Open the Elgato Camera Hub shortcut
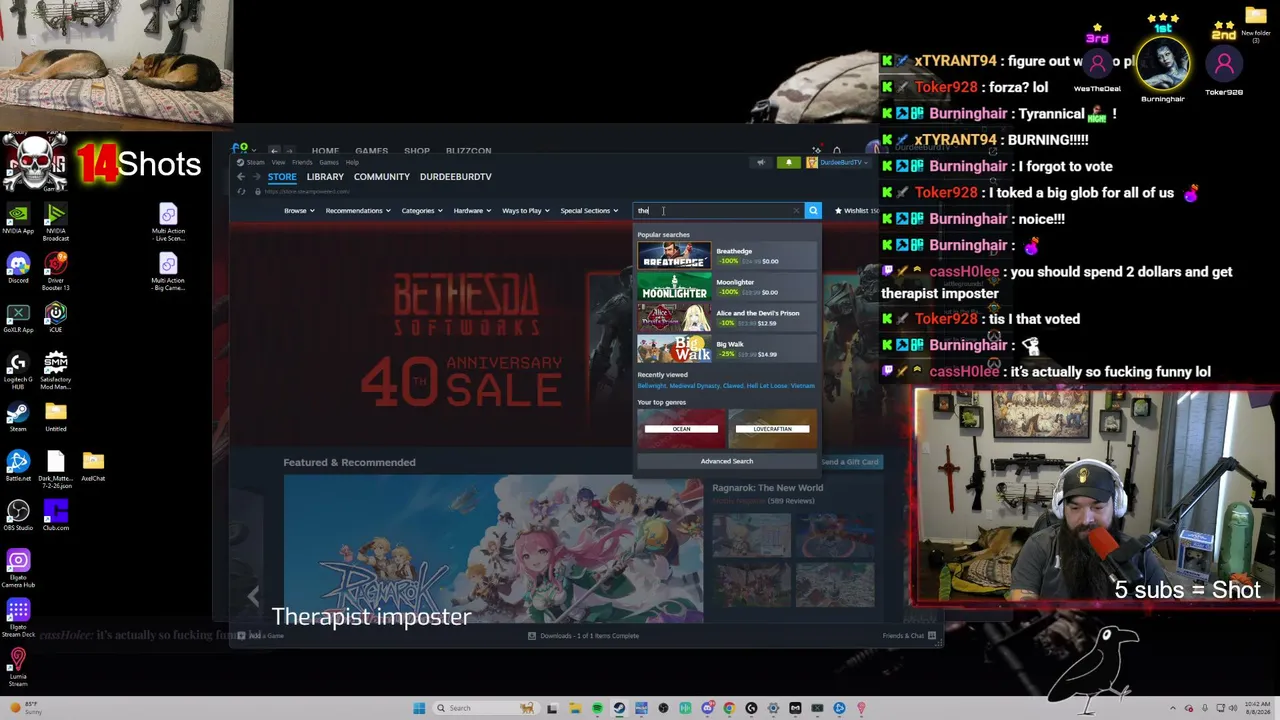The image size is (1280, 720). tap(17, 568)
